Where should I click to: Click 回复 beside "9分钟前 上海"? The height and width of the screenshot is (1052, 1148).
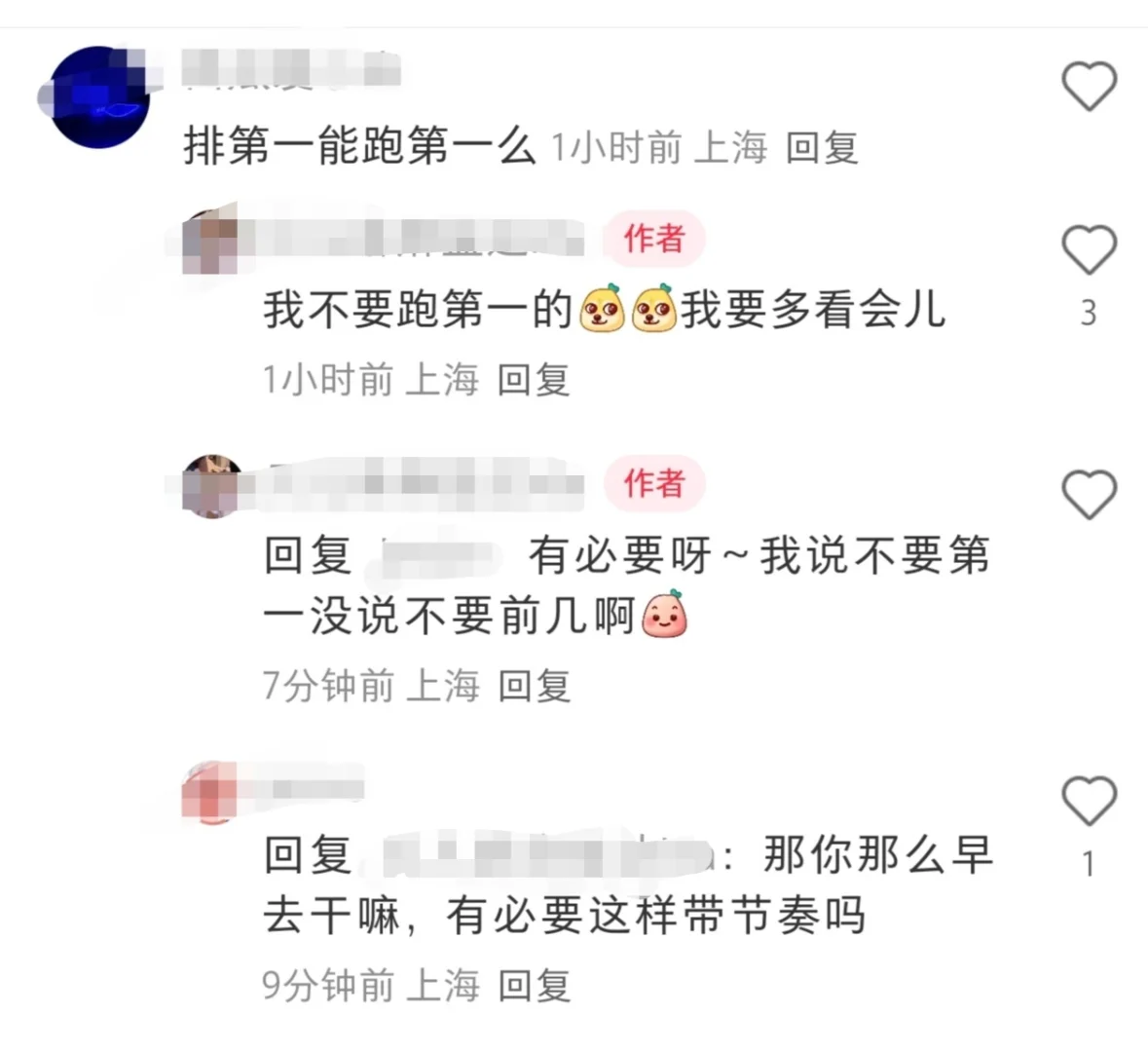coord(534,986)
